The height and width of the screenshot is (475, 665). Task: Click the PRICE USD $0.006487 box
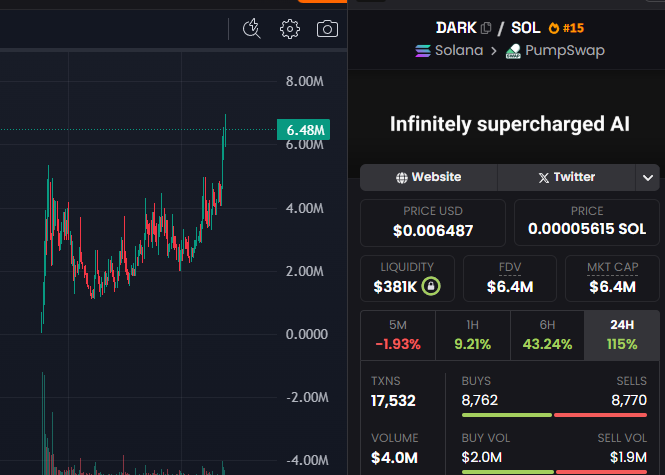[433, 223]
